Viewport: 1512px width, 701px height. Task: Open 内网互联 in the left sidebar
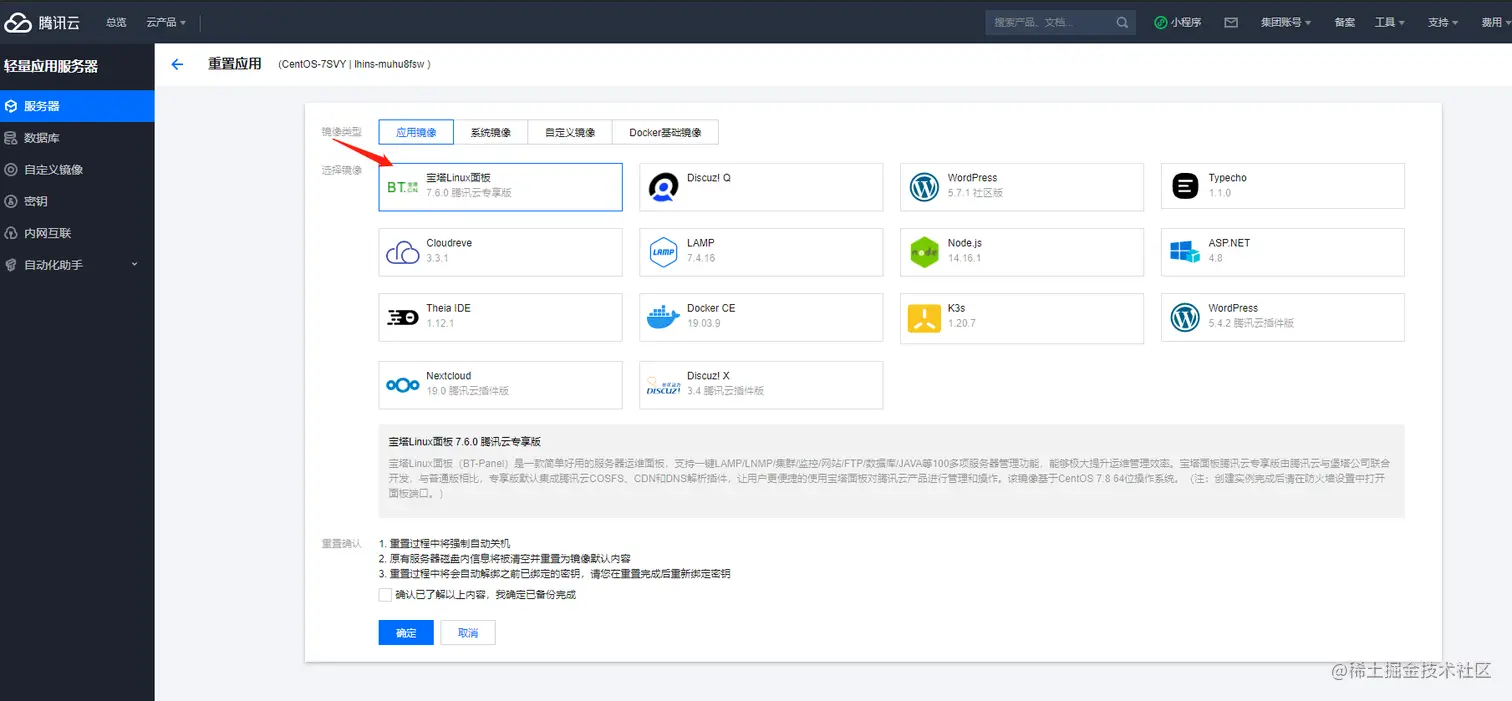(77, 233)
